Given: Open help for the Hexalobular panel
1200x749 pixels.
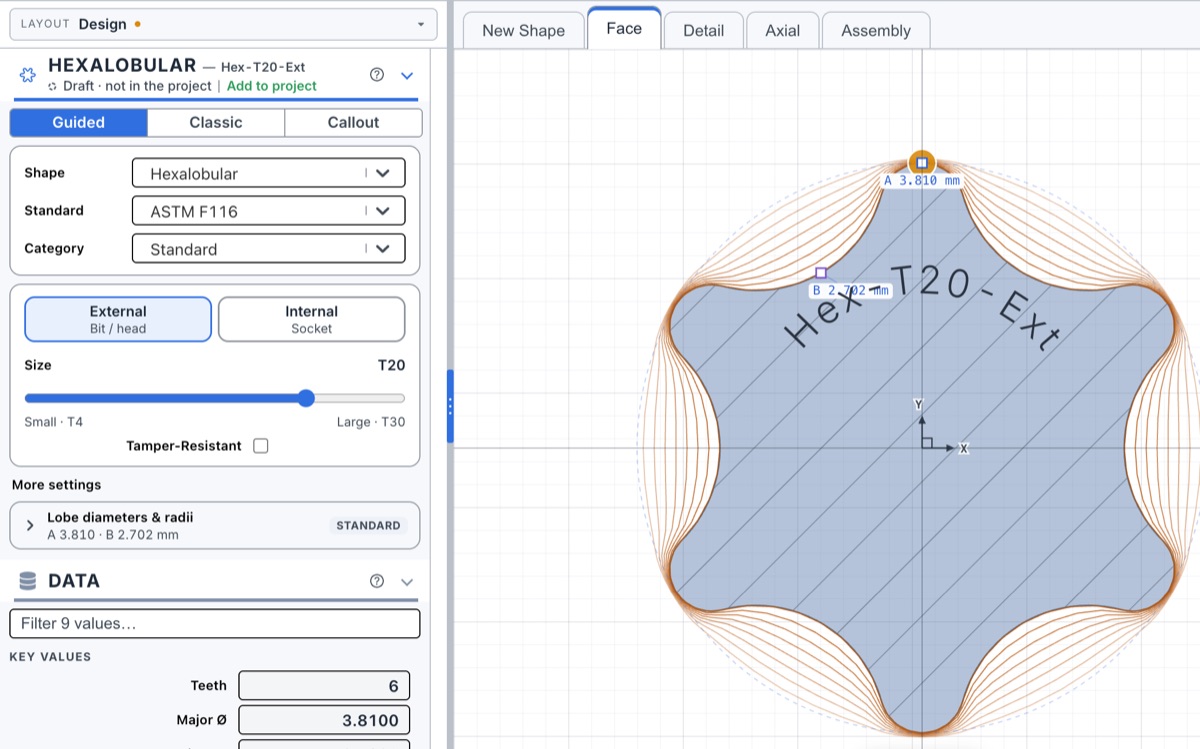Looking at the screenshot, I should coord(377,75).
